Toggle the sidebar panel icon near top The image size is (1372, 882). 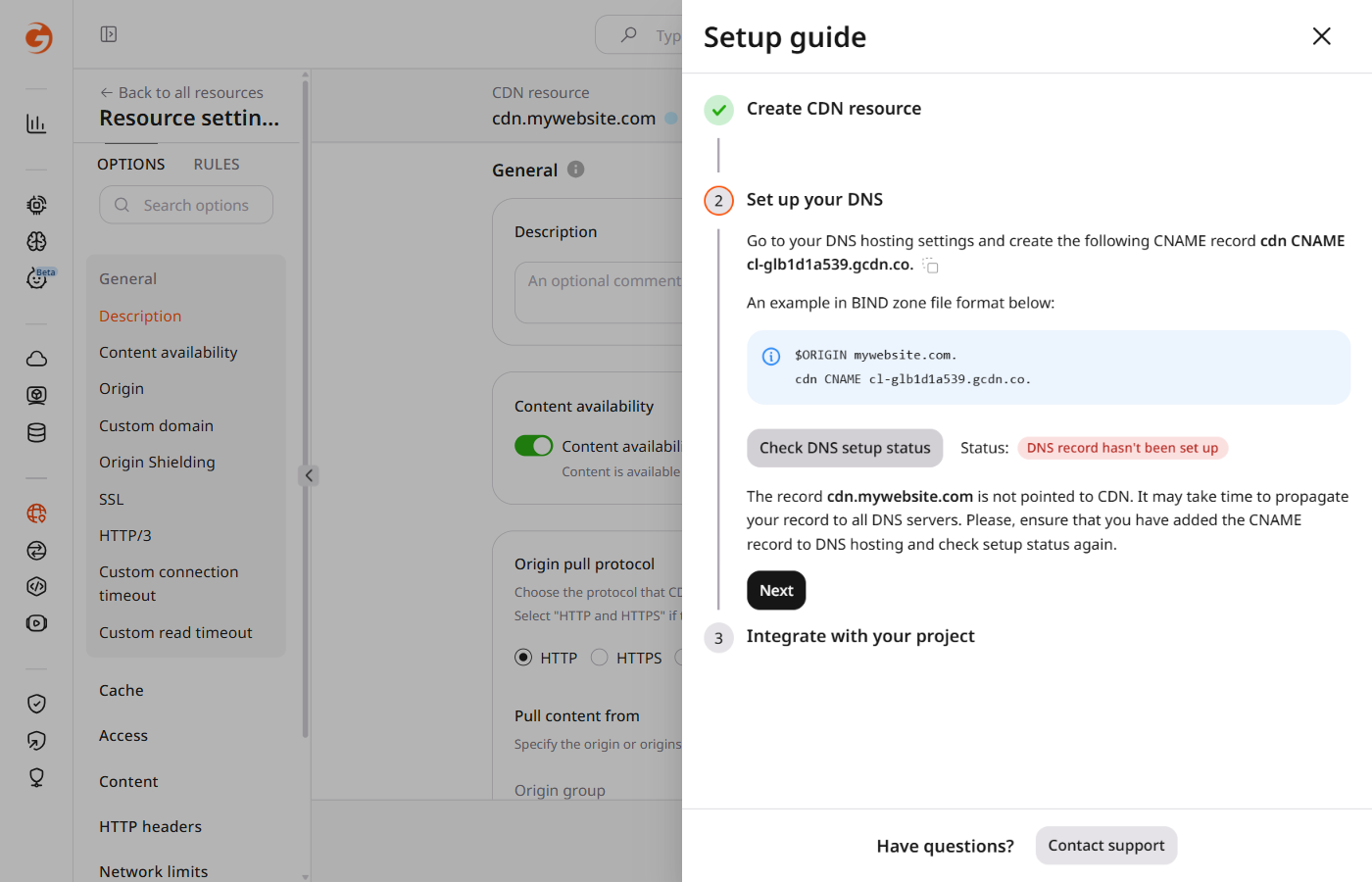(x=109, y=34)
